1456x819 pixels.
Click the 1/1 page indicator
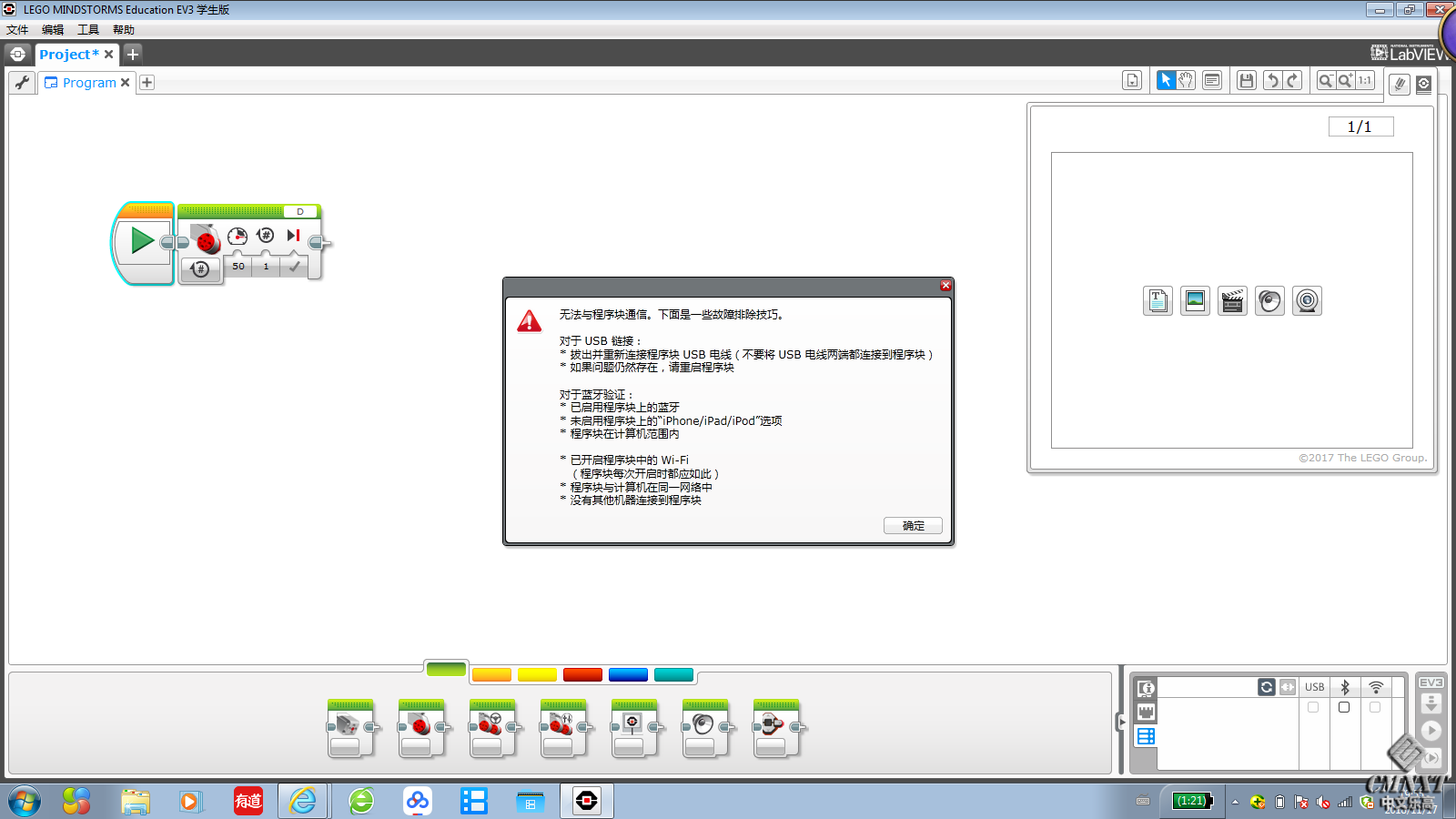coord(1360,126)
